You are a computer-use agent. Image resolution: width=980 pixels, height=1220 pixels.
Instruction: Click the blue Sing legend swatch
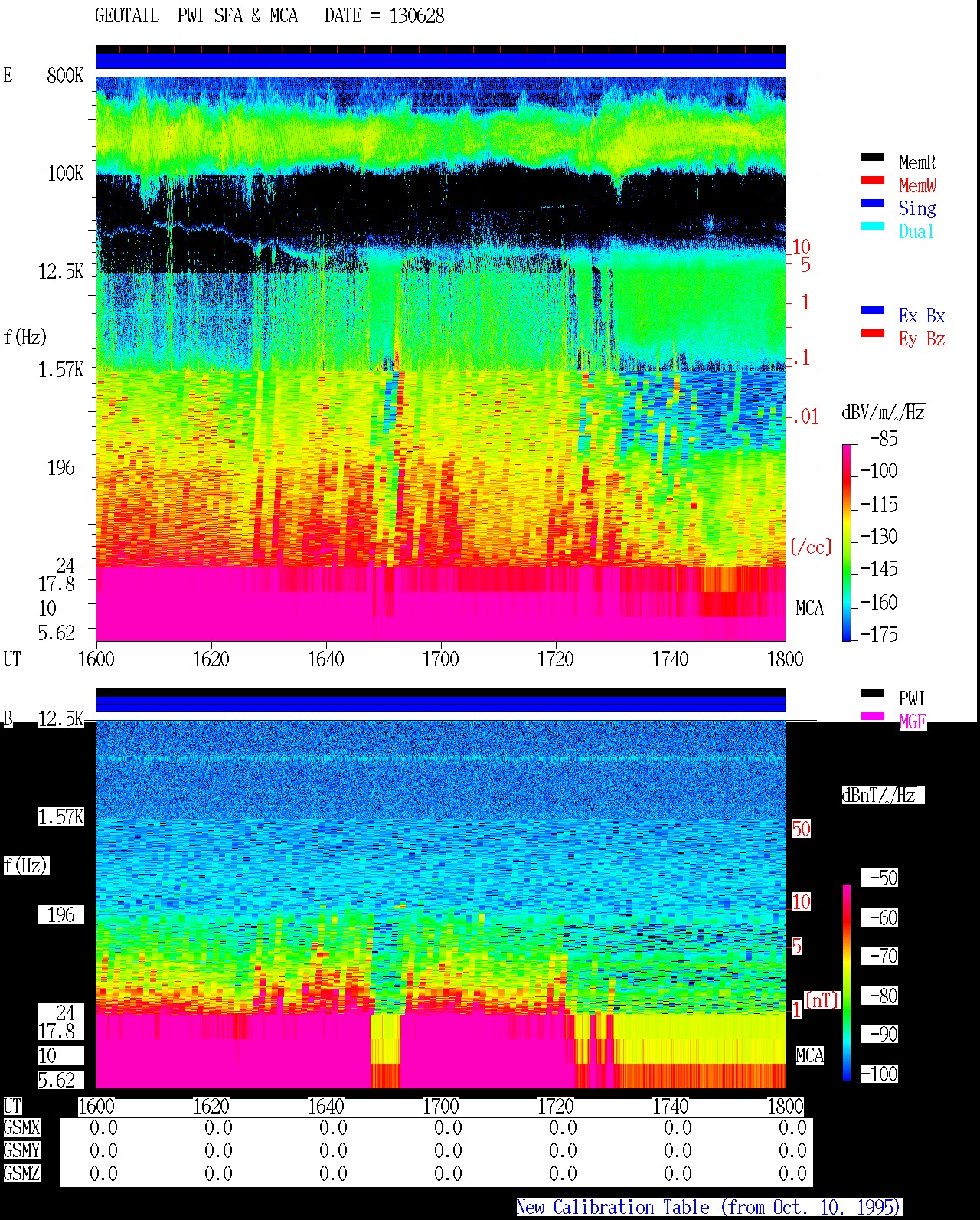click(873, 204)
